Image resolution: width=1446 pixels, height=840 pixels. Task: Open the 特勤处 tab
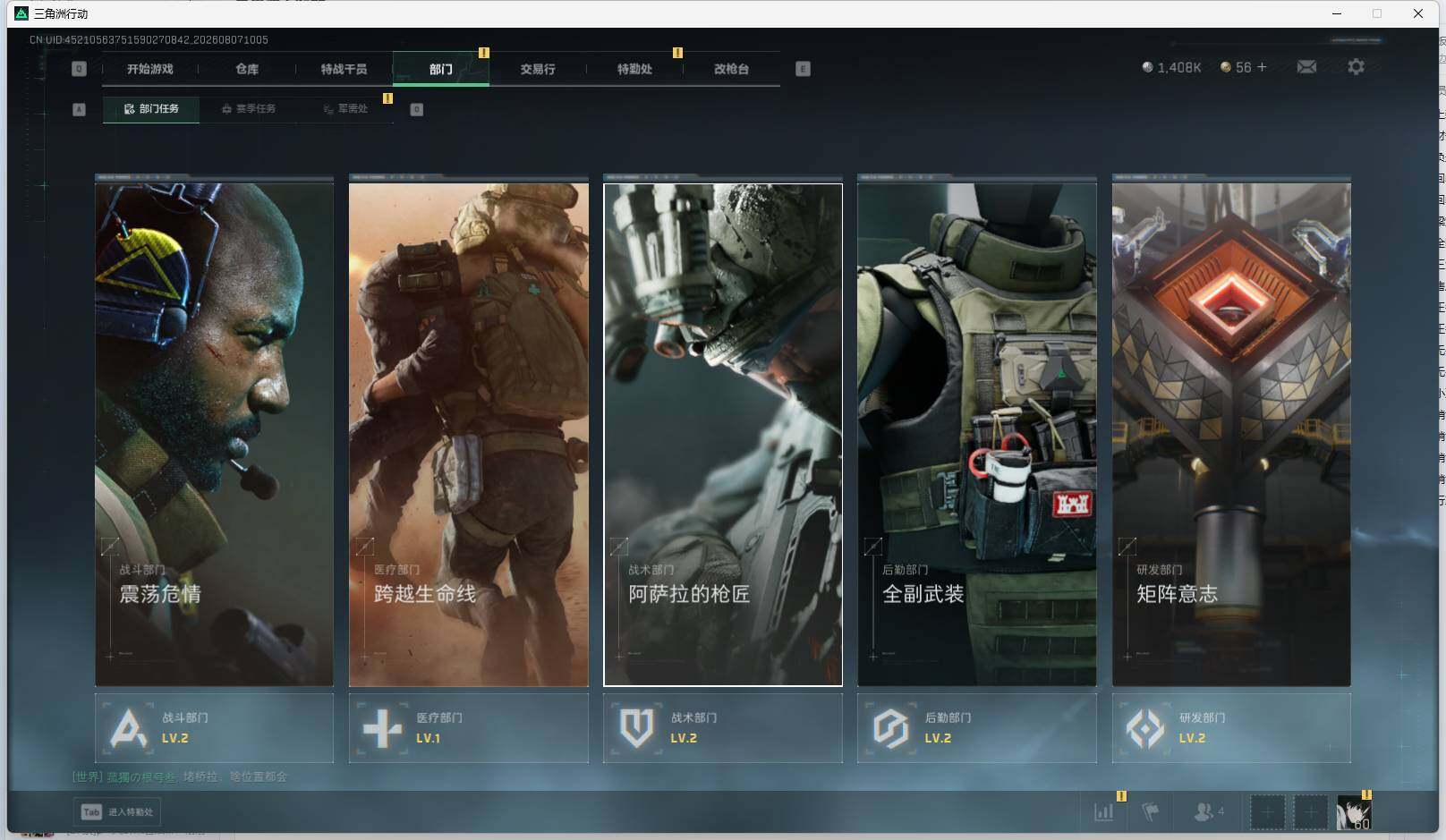pos(634,69)
